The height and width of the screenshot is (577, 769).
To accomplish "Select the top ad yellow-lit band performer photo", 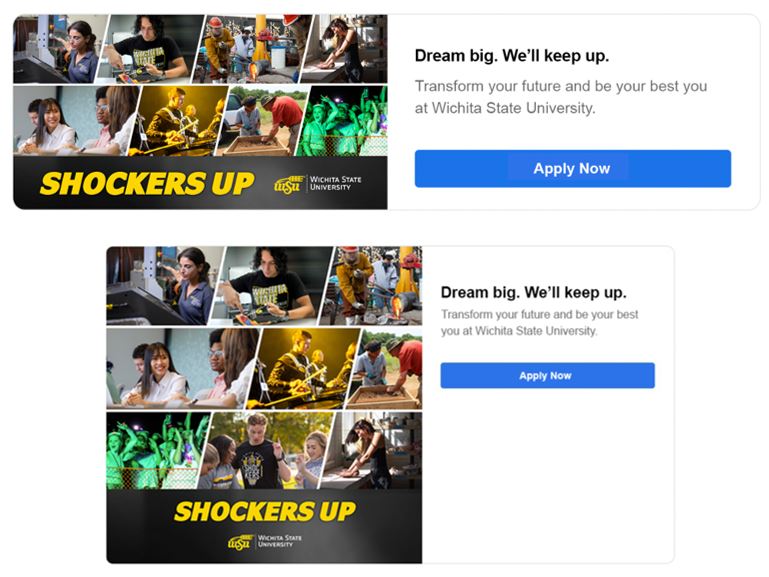I will 178,121.
